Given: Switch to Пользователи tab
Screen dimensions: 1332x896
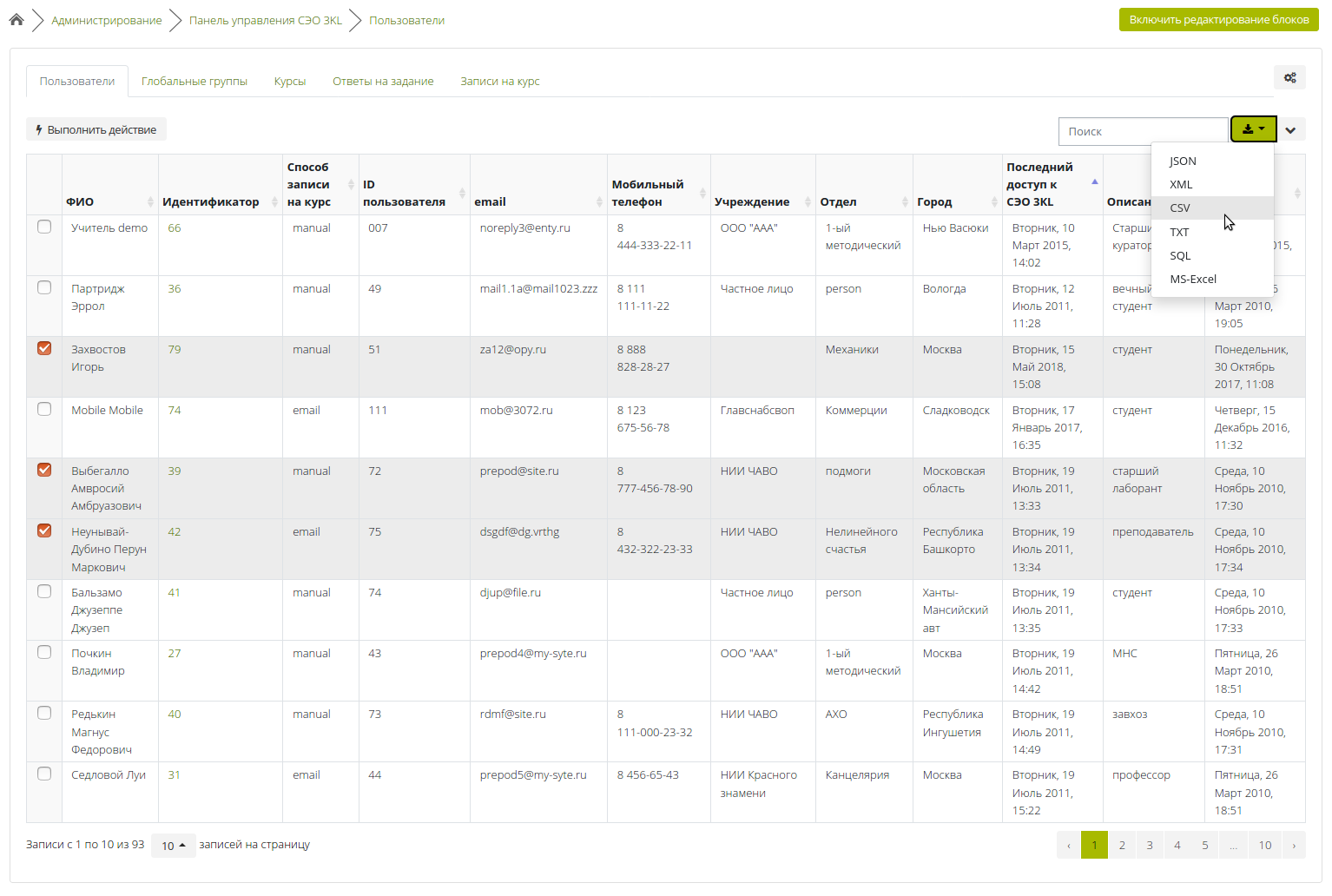Looking at the screenshot, I should click(77, 81).
